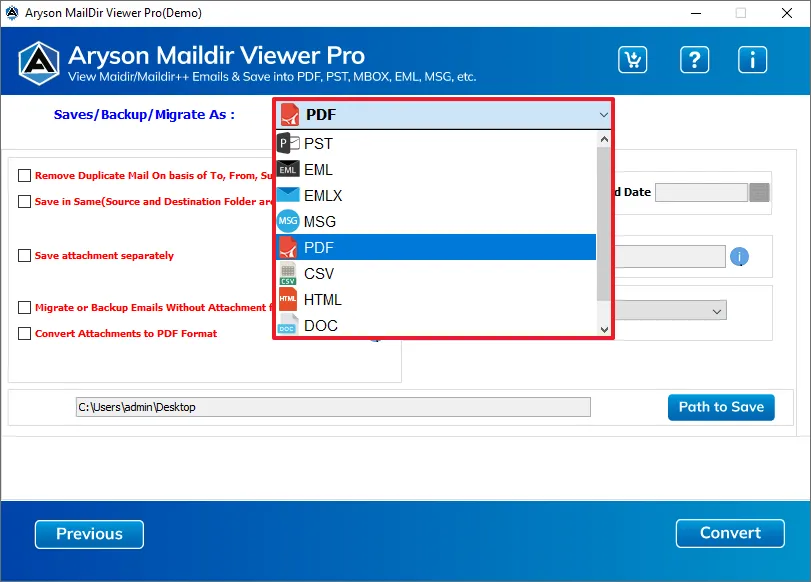The width and height of the screenshot is (811, 582).
Task: Choose MSG in the format list
Action: (436, 221)
